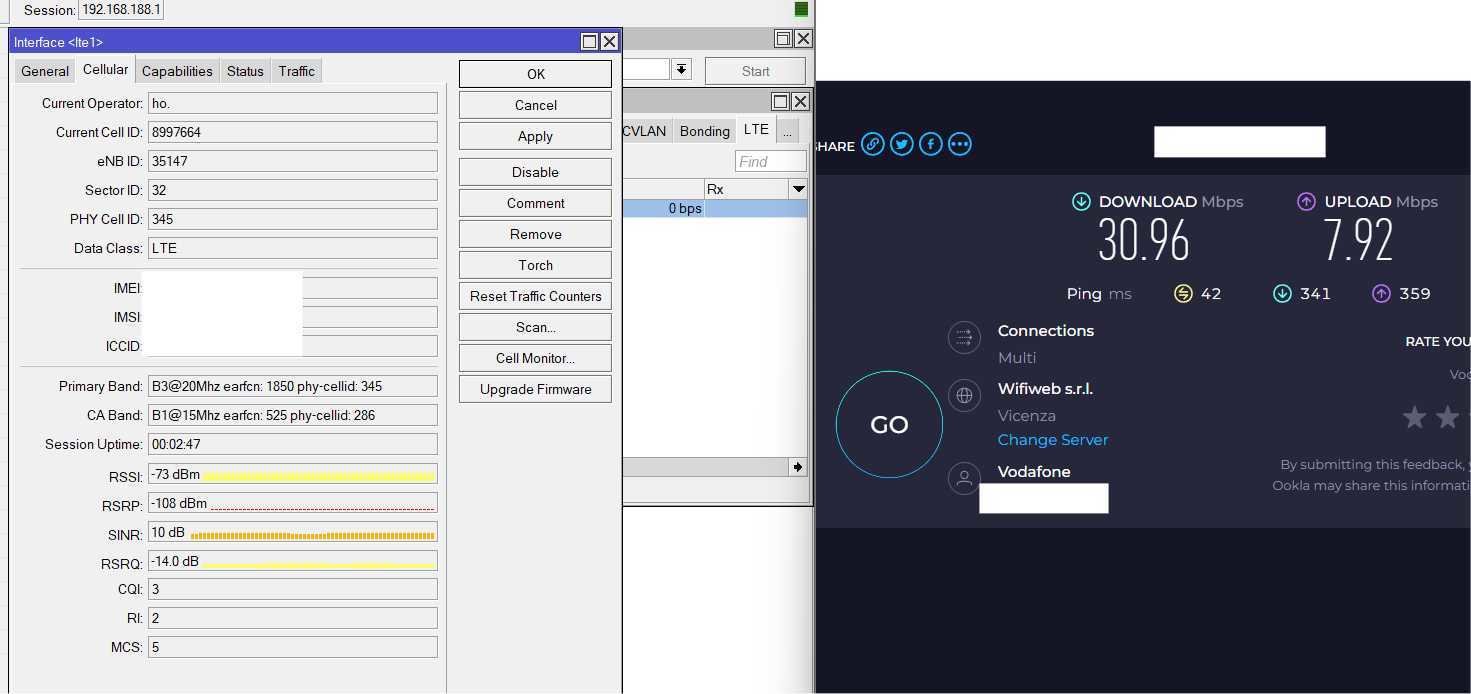Rate with the first star
The height and width of the screenshot is (694, 1471).
point(1414,417)
